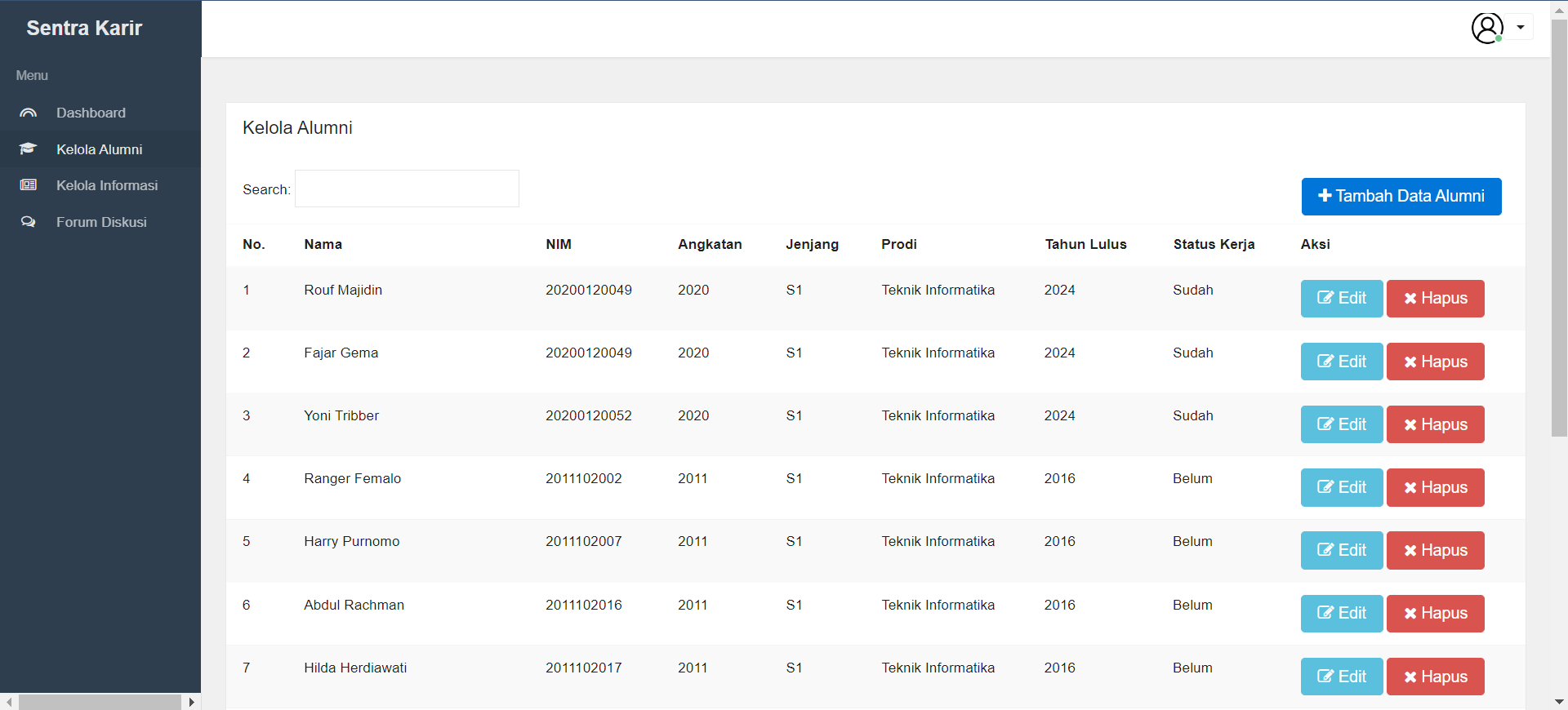Screen dimensions: 1568x710
Task: Click the user profile avatar icon
Action: click(x=1487, y=28)
